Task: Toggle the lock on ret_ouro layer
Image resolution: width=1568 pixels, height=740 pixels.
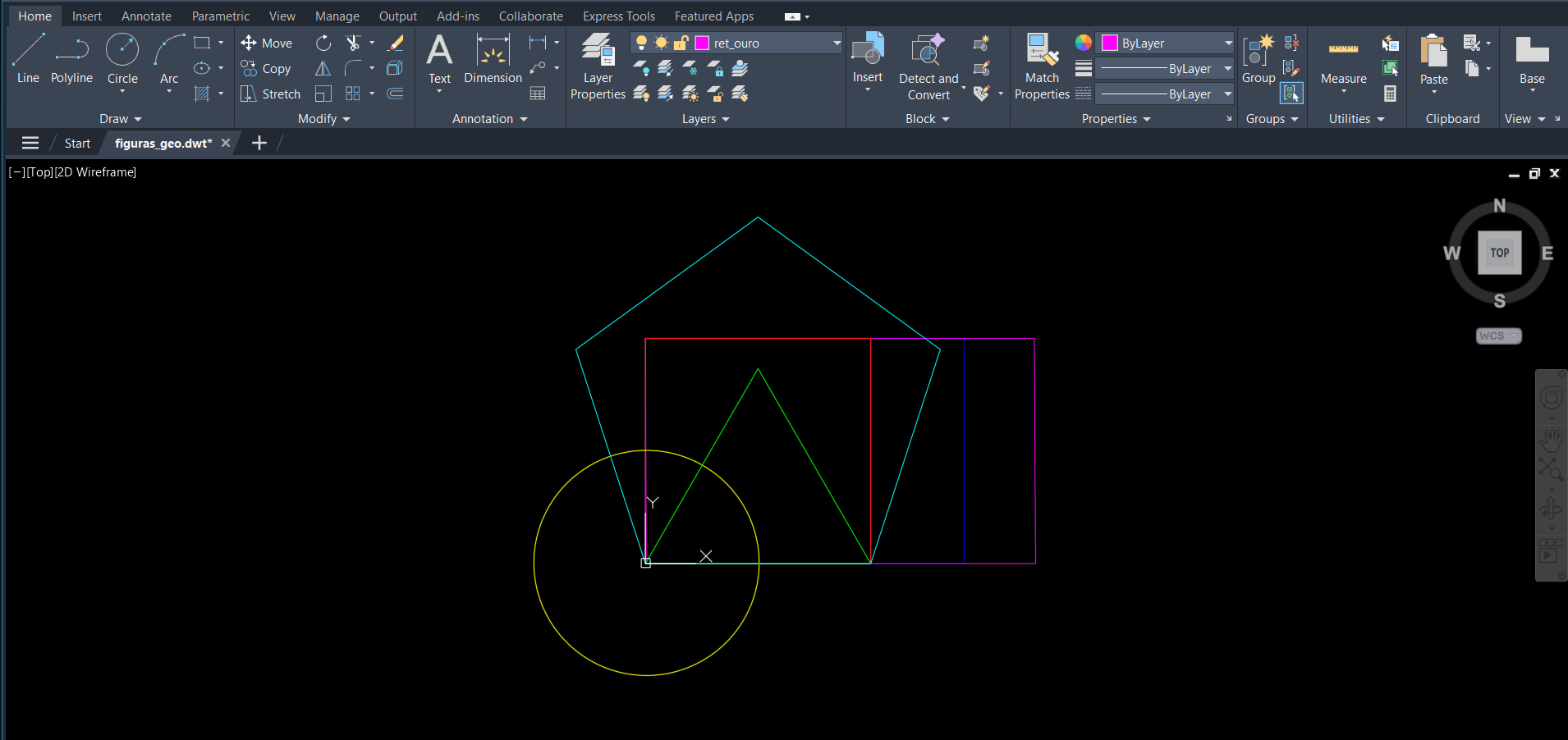Action: click(681, 43)
